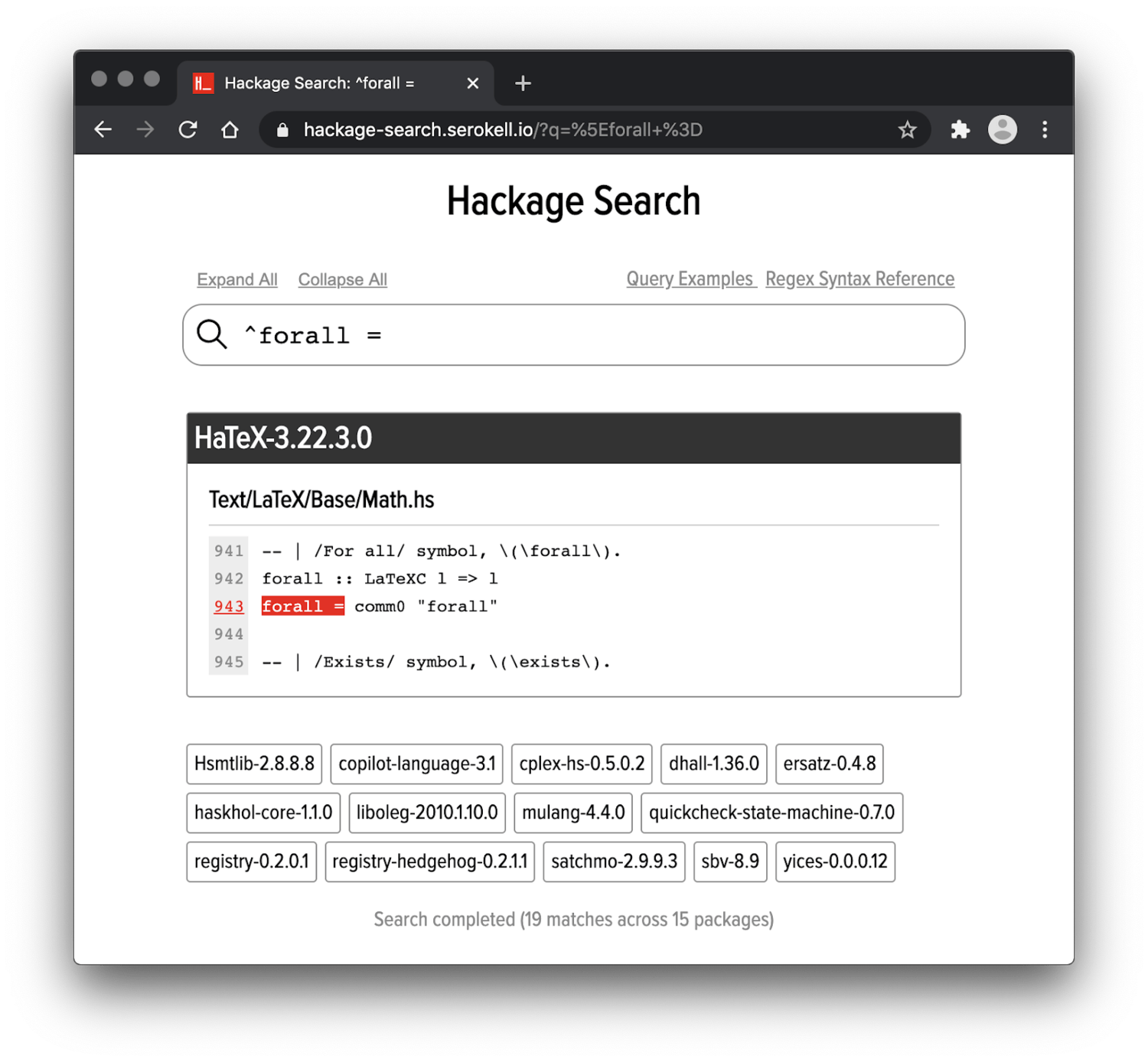
Task: Click the address bar URL
Action: (x=503, y=130)
